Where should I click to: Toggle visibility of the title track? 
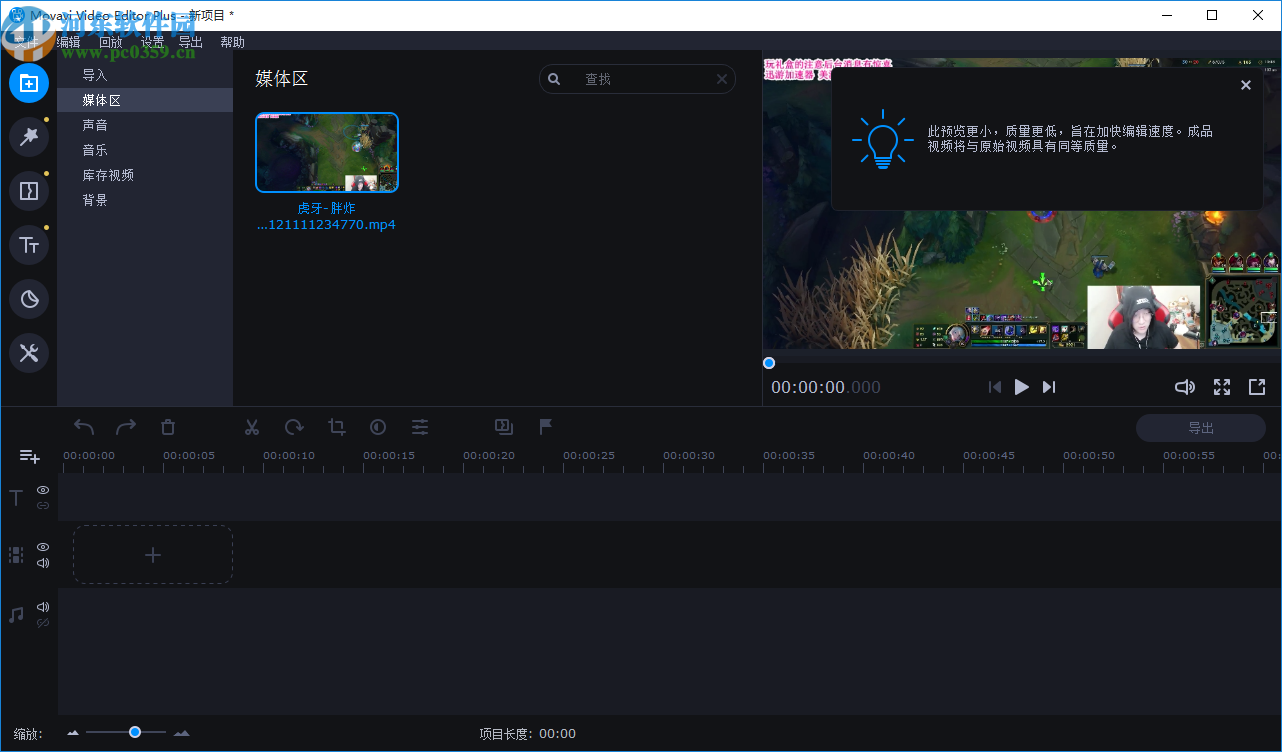42,490
